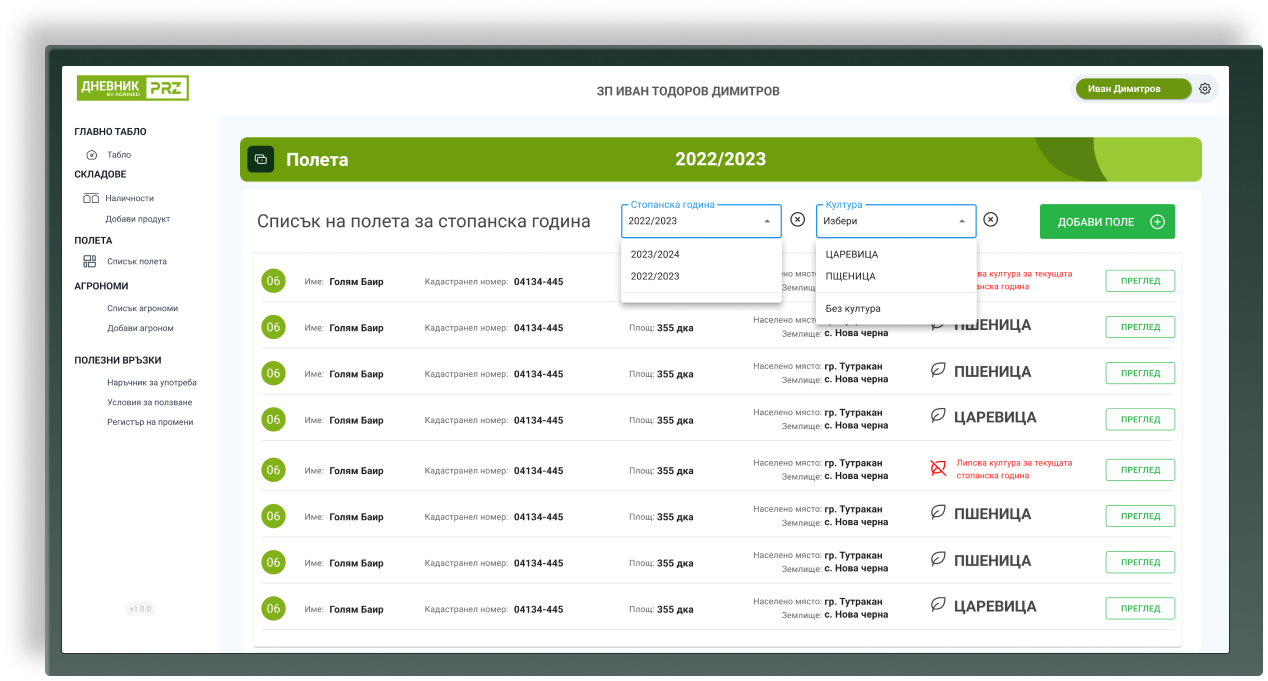Open Списък агрономи in sidebar
This screenshot has width=1268, height=681.
[143, 308]
